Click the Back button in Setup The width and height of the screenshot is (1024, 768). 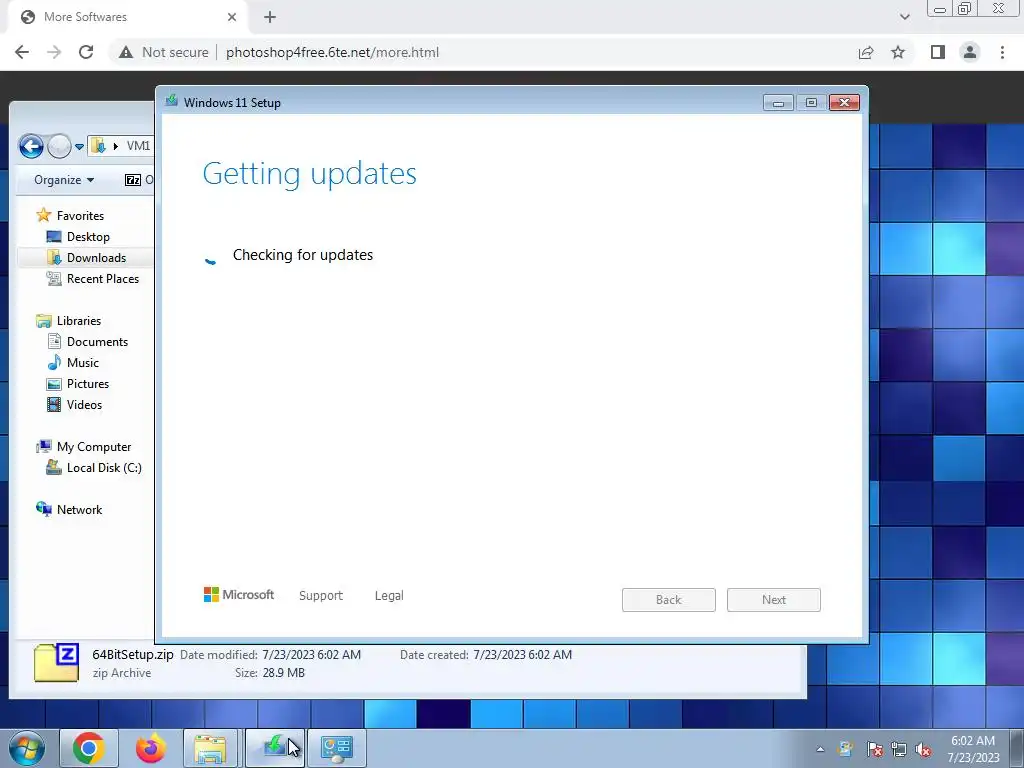(669, 600)
